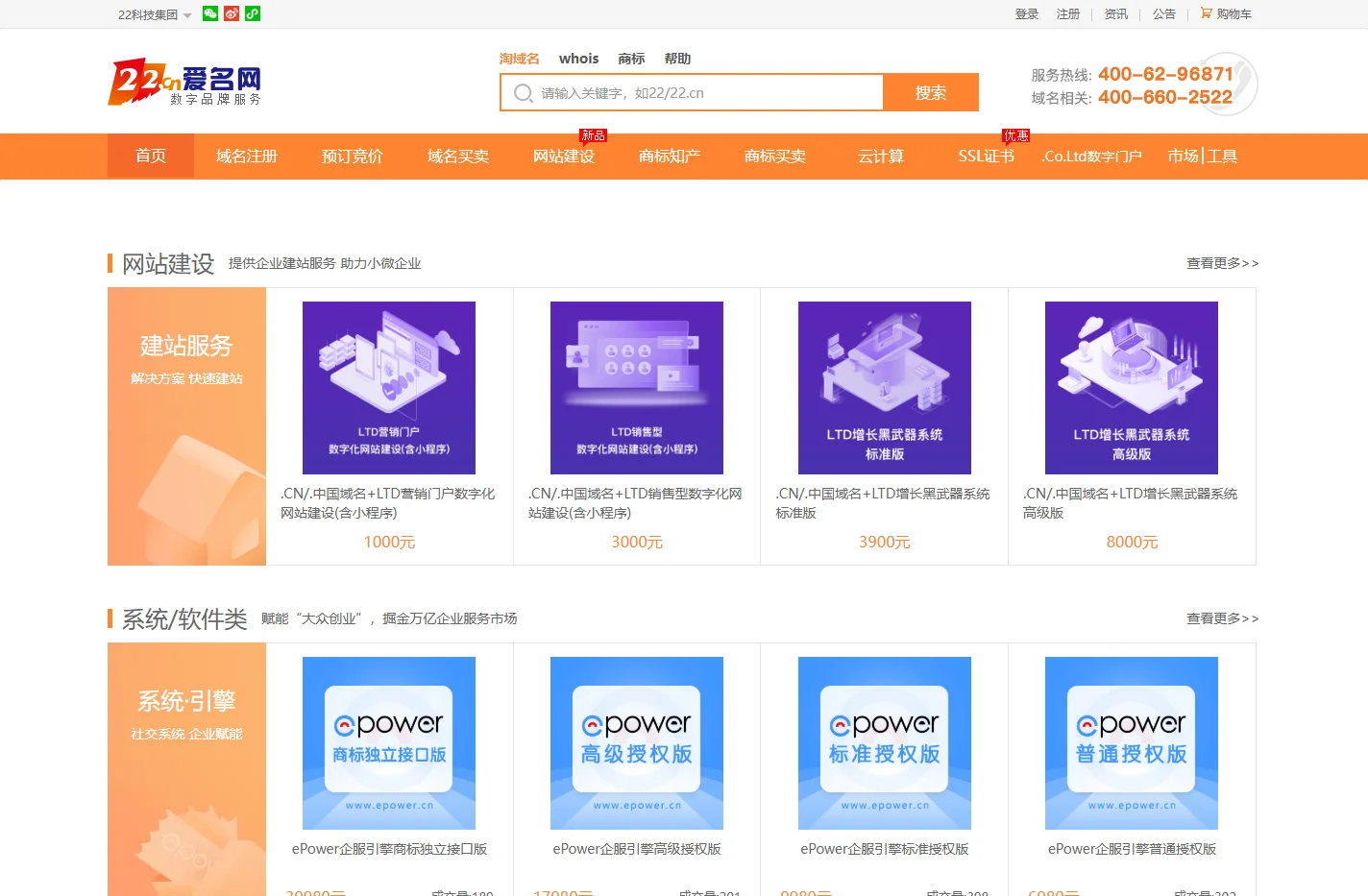
Task: Click the 8000元 price
Action: (x=1132, y=543)
